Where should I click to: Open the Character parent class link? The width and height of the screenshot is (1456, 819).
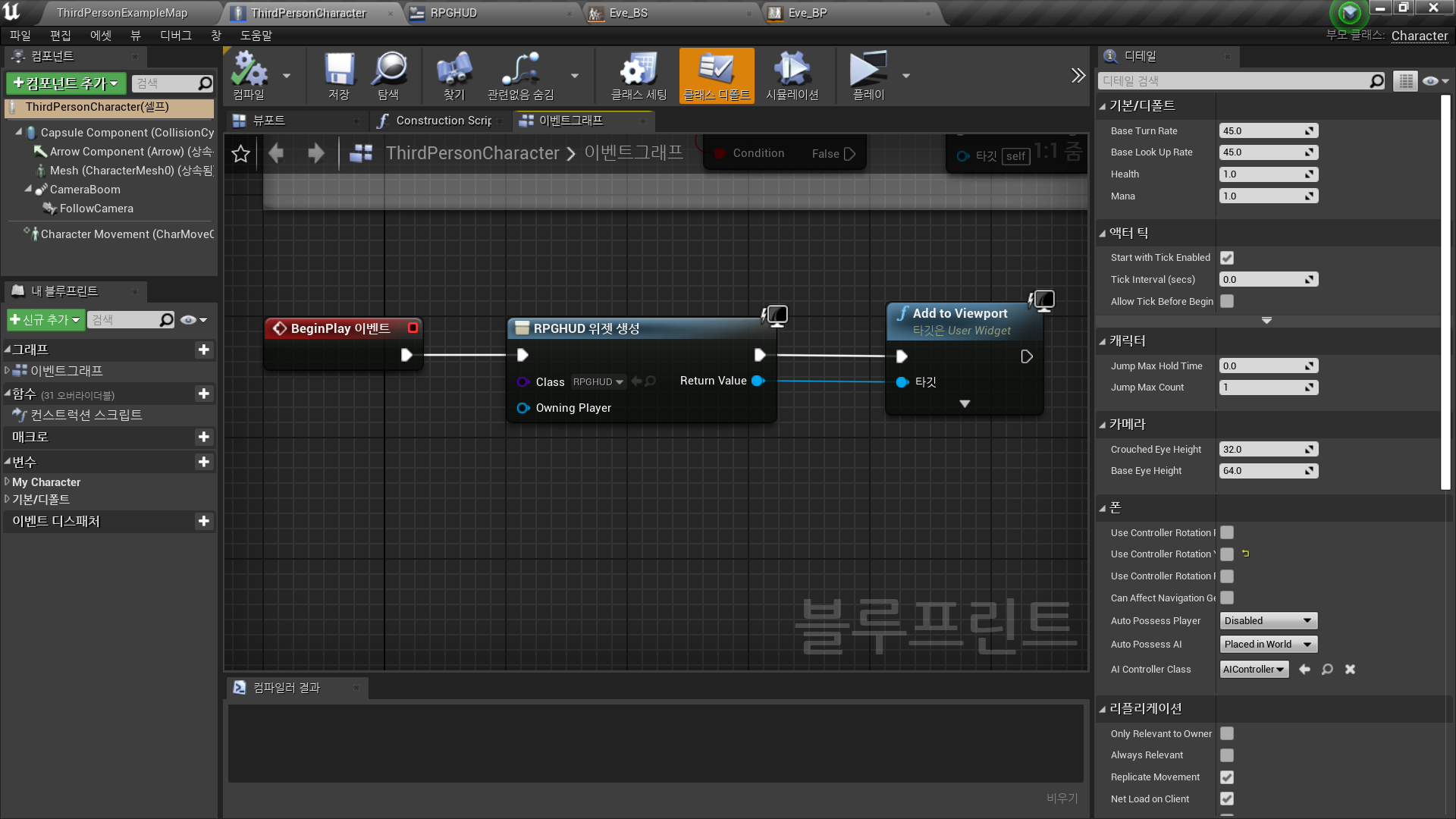pos(1419,36)
